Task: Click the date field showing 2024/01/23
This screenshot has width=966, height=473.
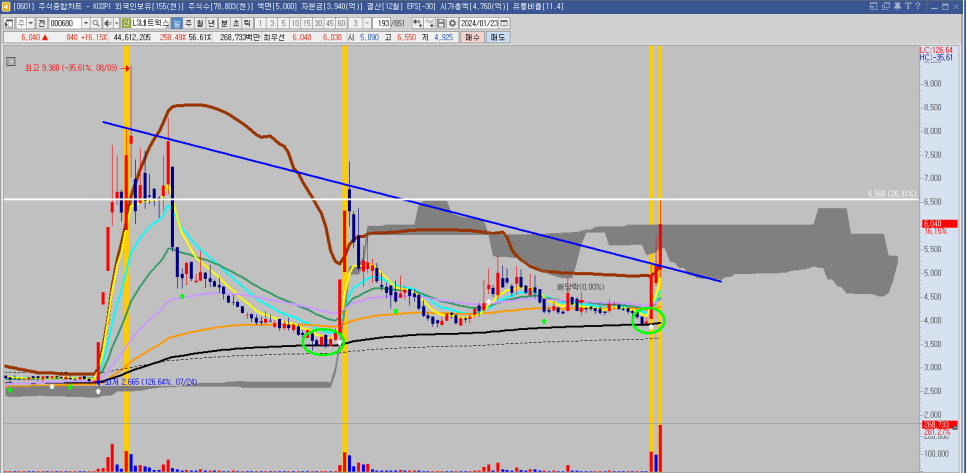Action: [479, 23]
